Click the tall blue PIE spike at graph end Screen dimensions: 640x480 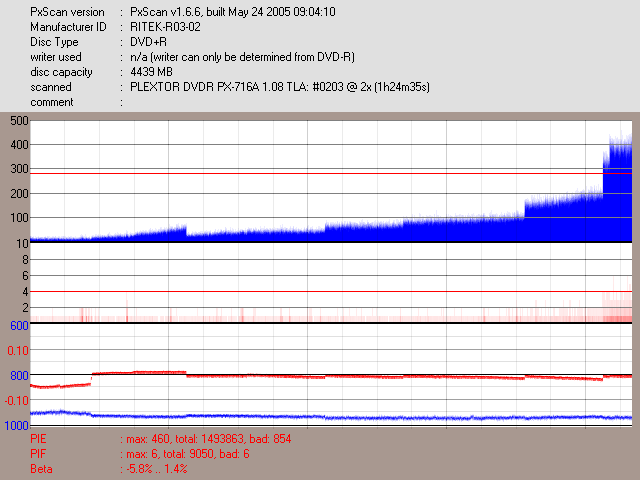pyautogui.click(x=618, y=188)
